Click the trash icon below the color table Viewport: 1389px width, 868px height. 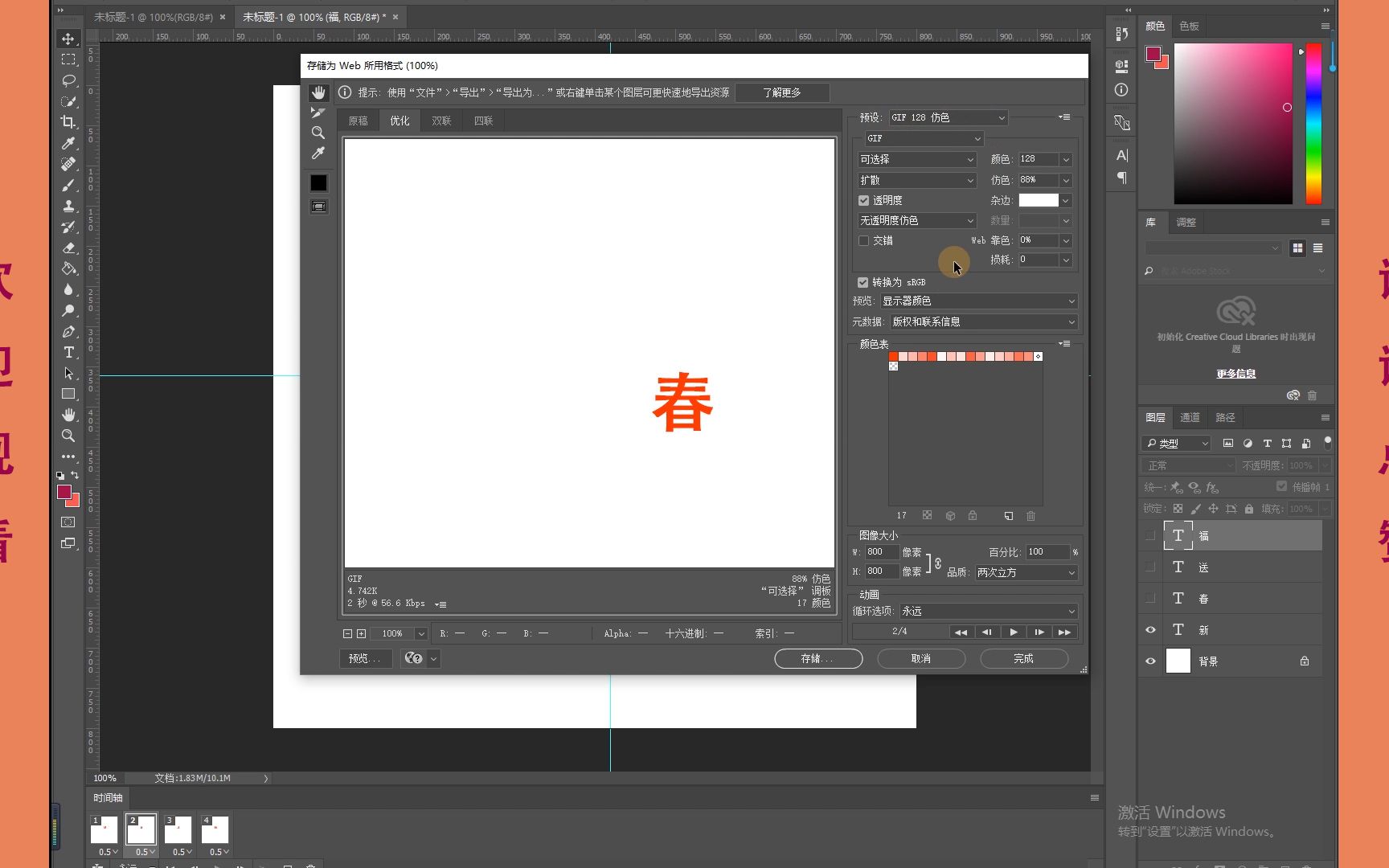[x=1031, y=516]
